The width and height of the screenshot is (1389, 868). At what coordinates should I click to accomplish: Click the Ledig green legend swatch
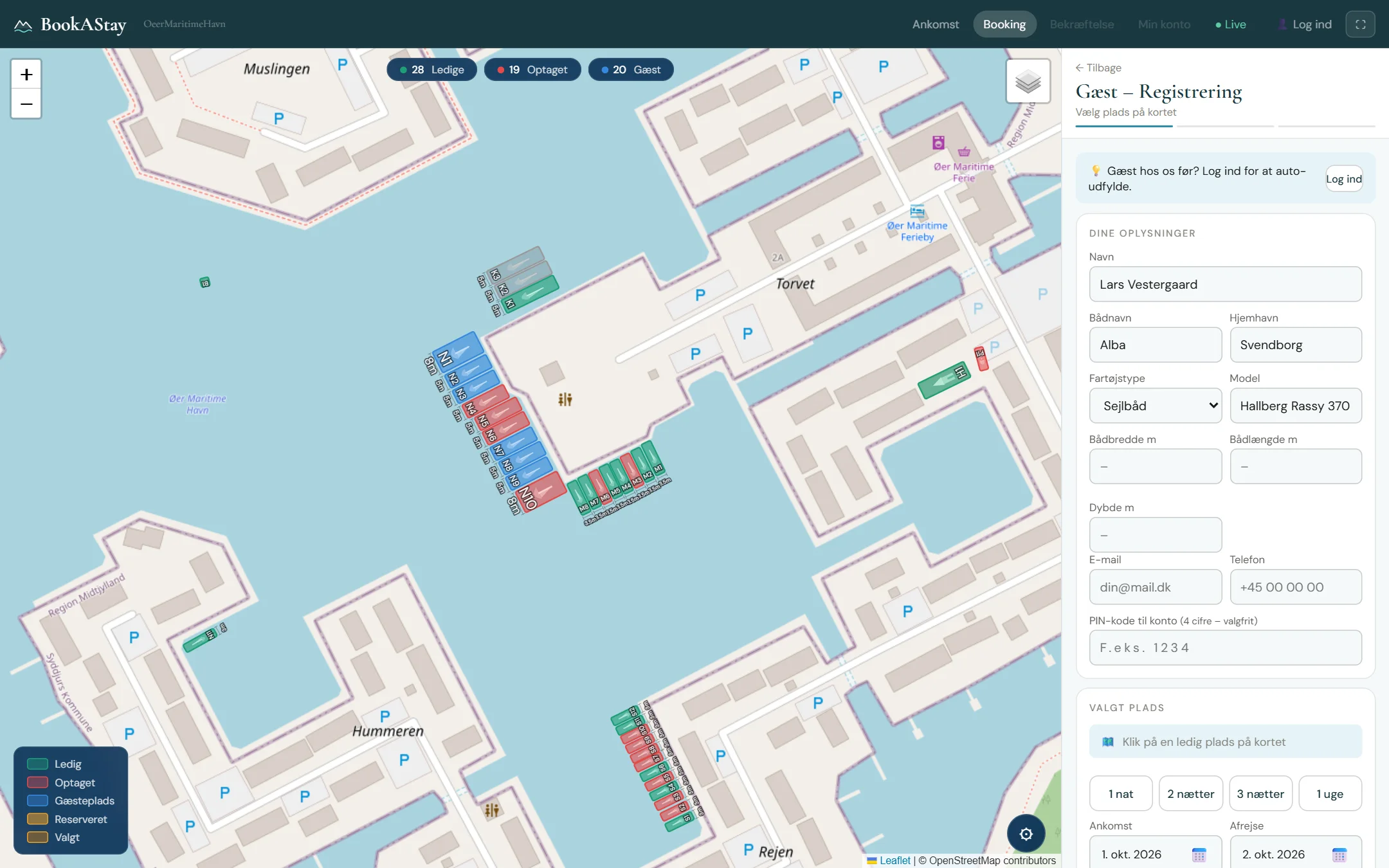tap(38, 764)
